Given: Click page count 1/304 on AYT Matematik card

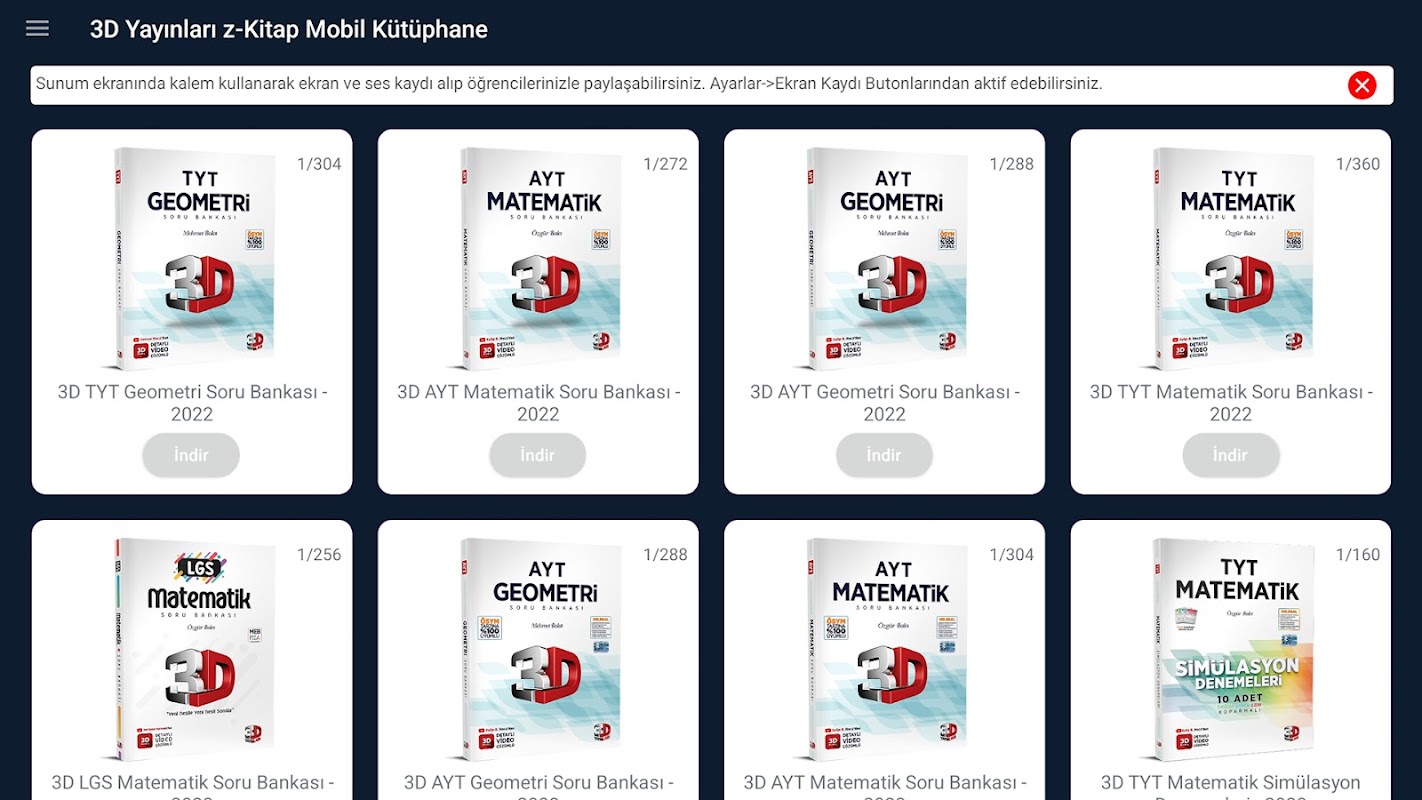Looking at the screenshot, I should 1012,555.
